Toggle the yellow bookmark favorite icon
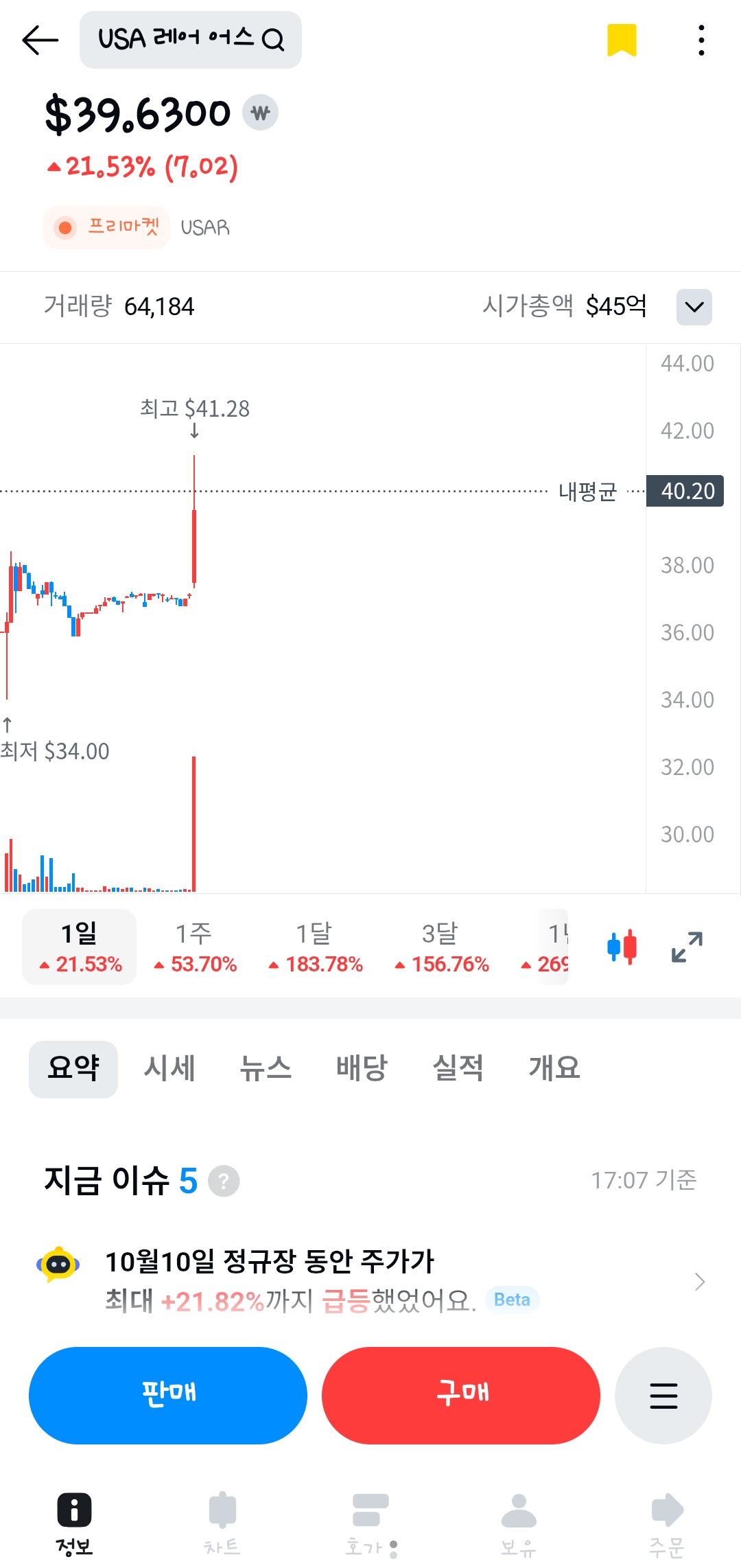This screenshot has height=1568, width=741. pyautogui.click(x=622, y=40)
